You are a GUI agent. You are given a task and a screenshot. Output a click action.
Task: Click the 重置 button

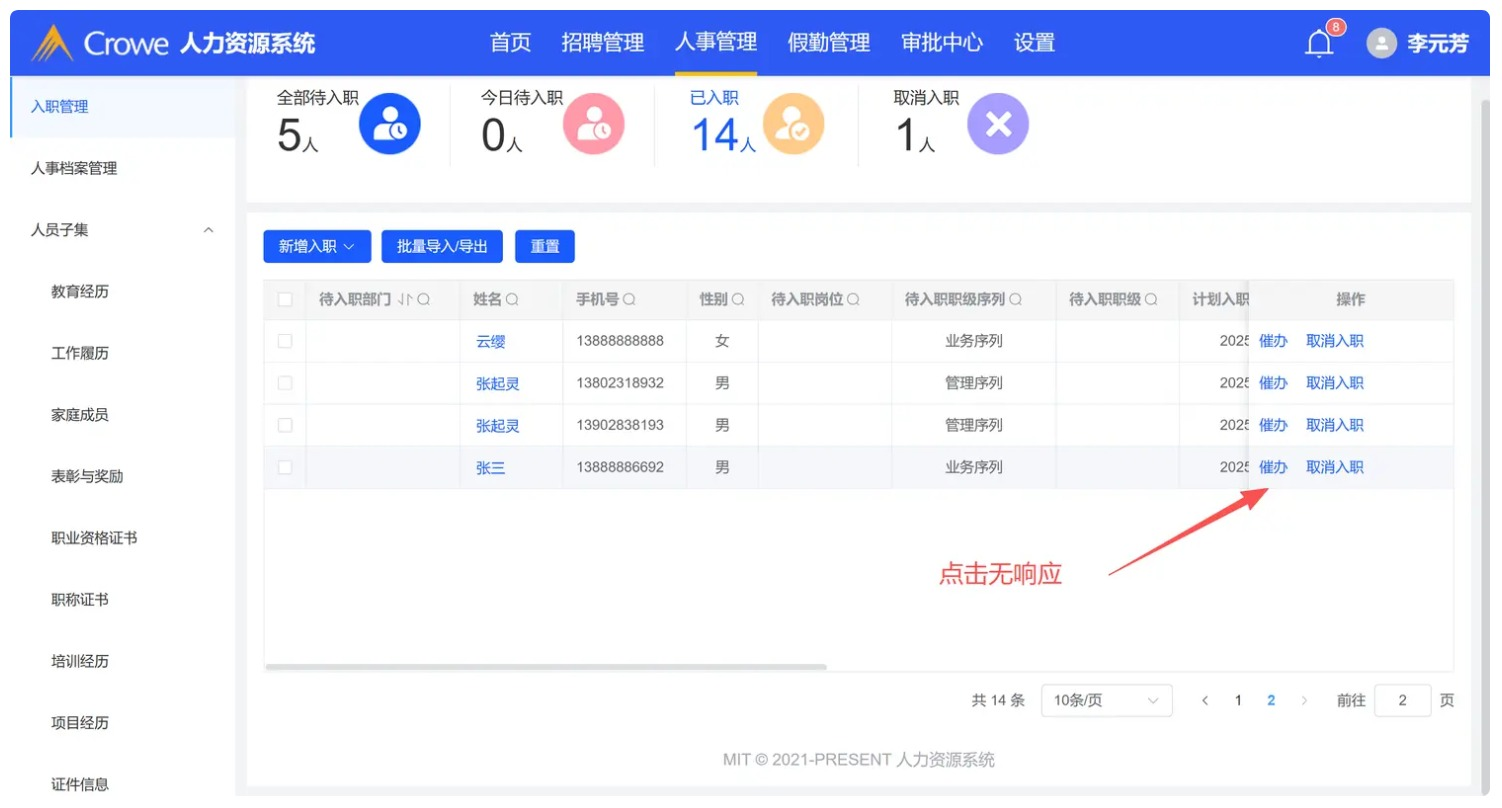coord(544,247)
